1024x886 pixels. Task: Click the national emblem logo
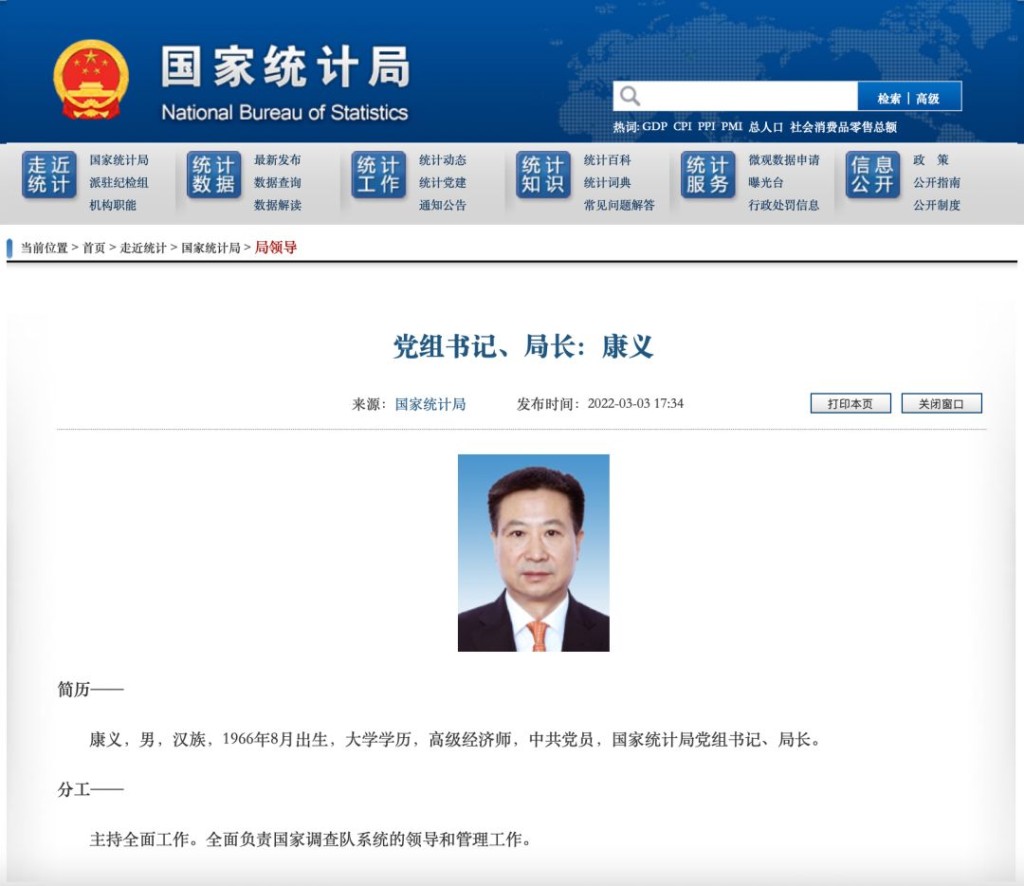[91, 80]
